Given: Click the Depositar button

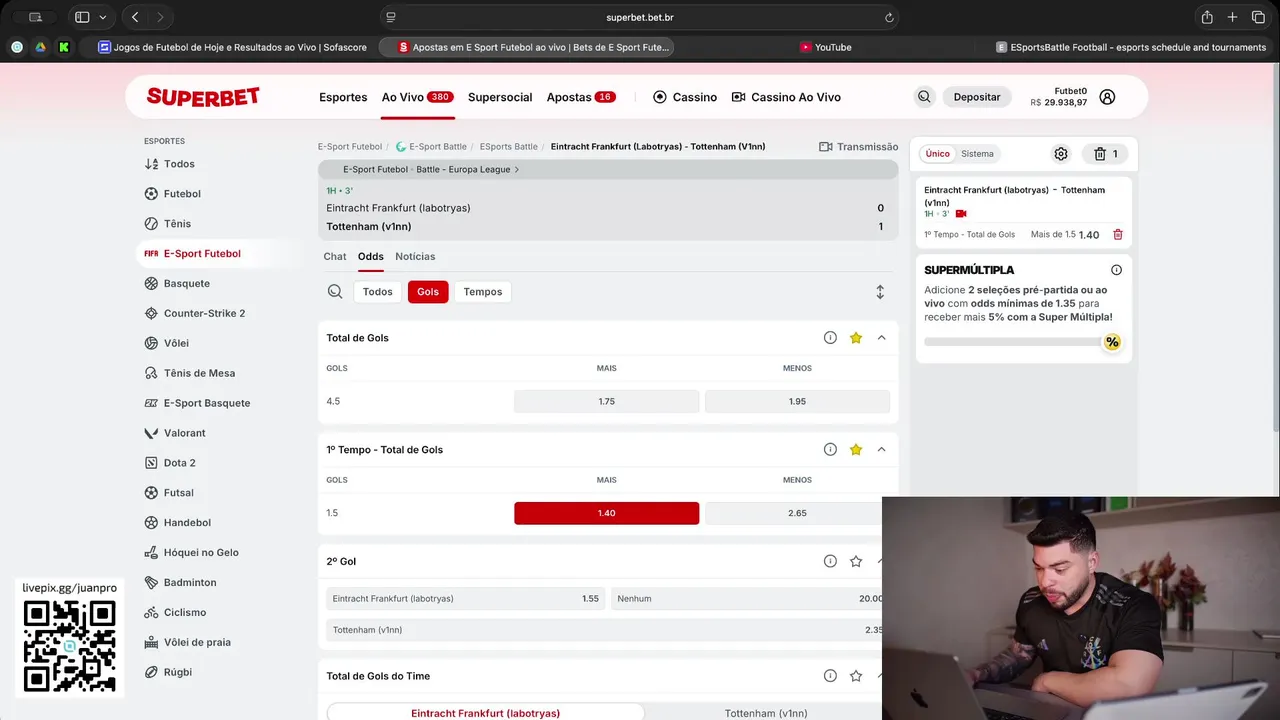Looking at the screenshot, I should point(977,97).
